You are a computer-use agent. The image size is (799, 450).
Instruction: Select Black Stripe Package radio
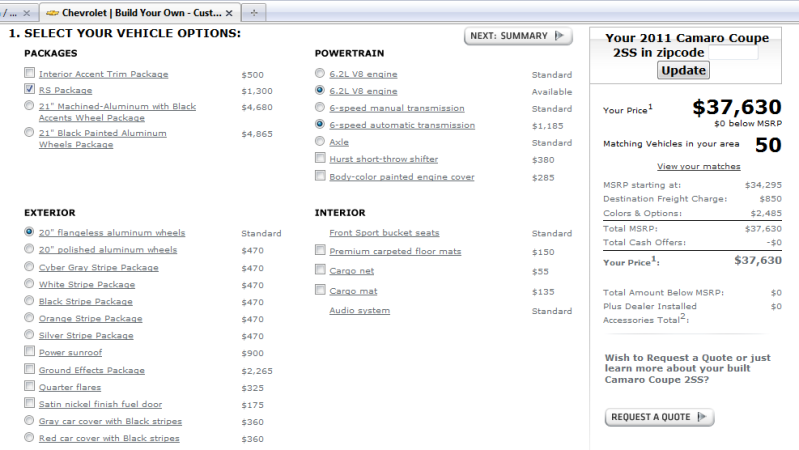click(29, 301)
